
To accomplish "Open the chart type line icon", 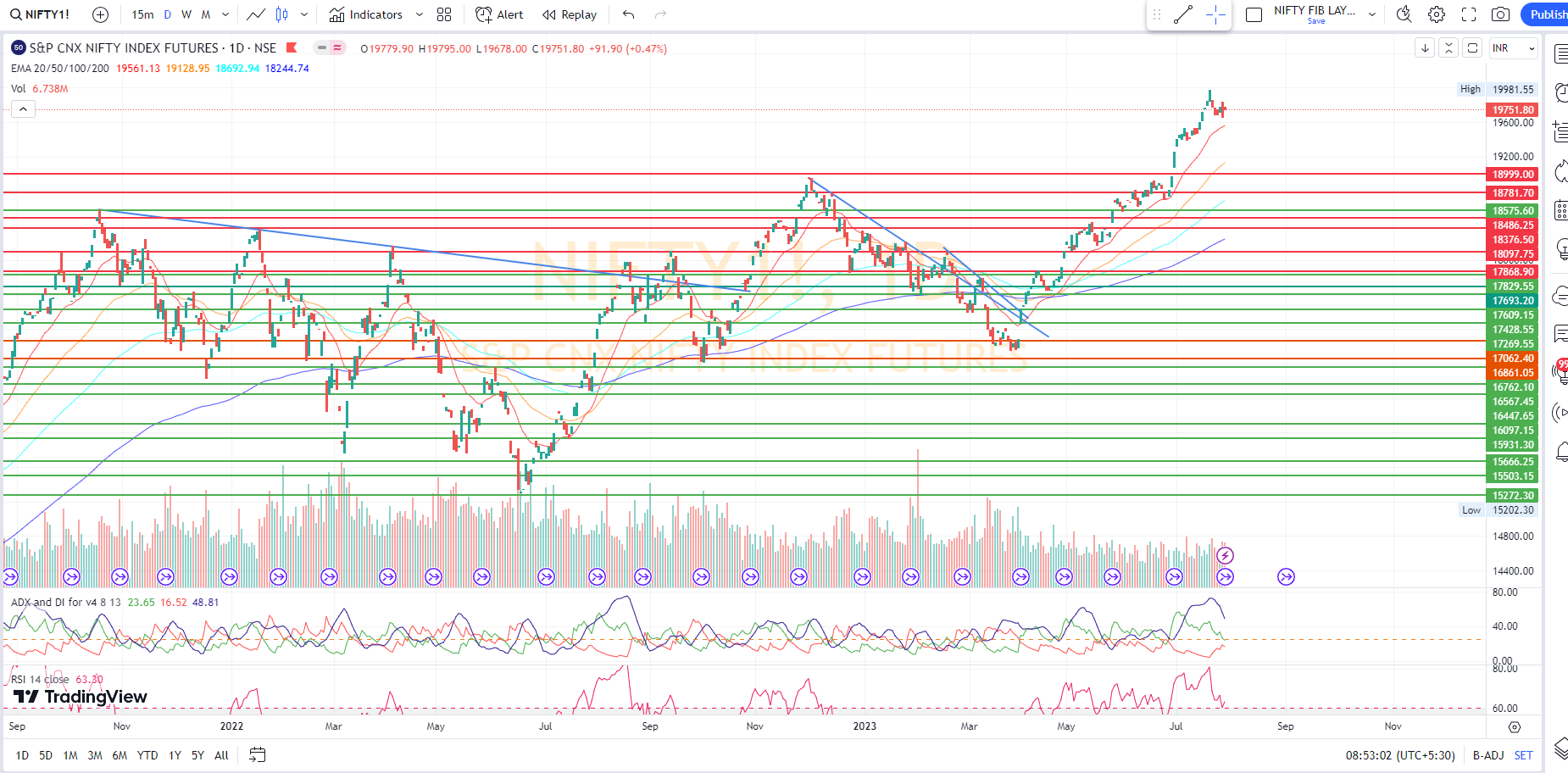I will pos(256,14).
